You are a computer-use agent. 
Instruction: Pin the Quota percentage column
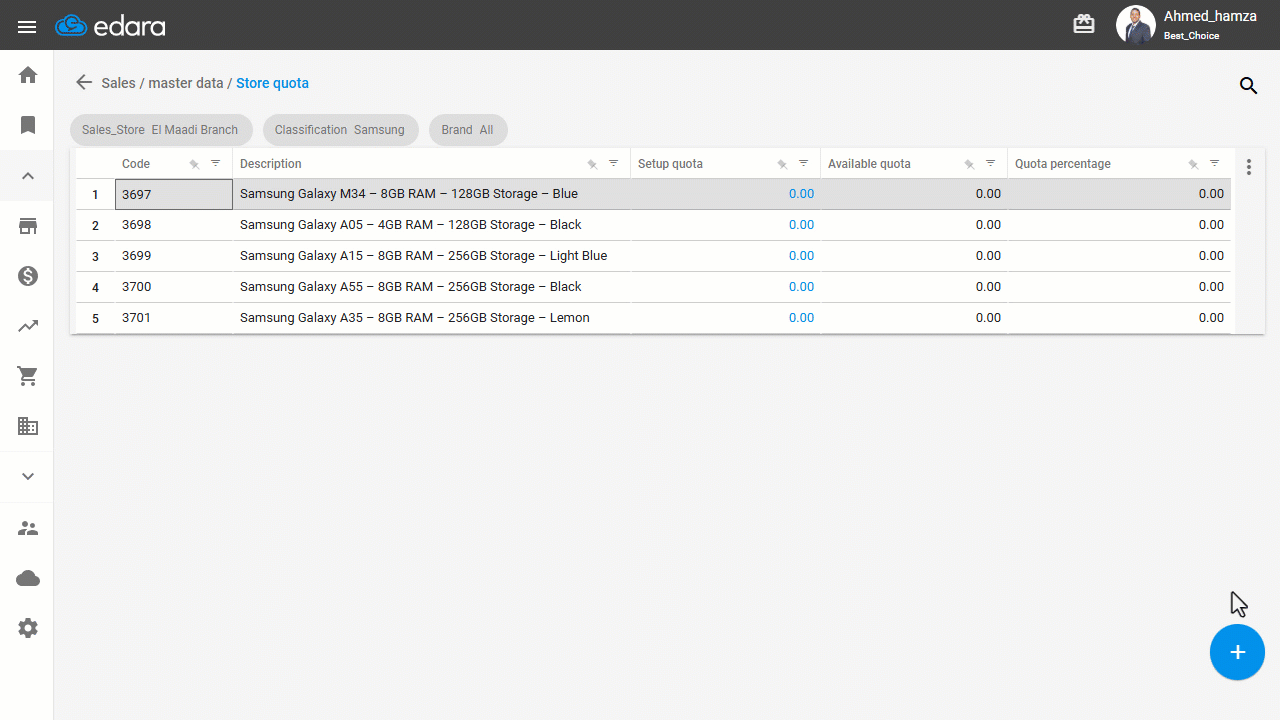point(1193,164)
